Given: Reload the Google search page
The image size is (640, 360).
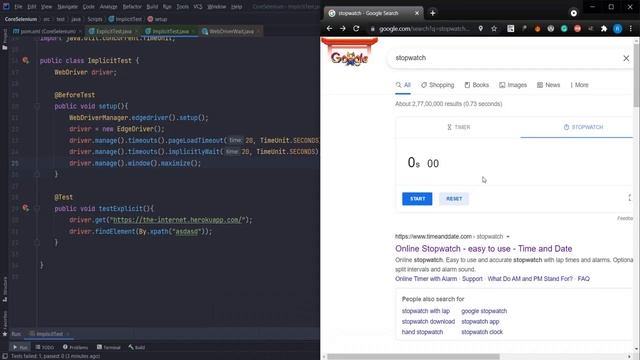Looking at the screenshot, I should pyautogui.click(x=356, y=29).
